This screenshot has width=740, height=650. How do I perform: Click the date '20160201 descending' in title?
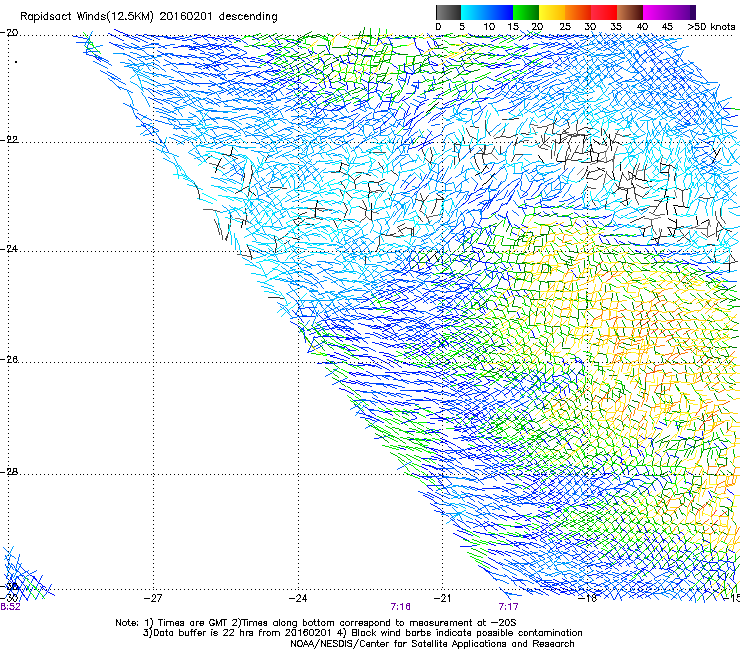click(x=219, y=17)
